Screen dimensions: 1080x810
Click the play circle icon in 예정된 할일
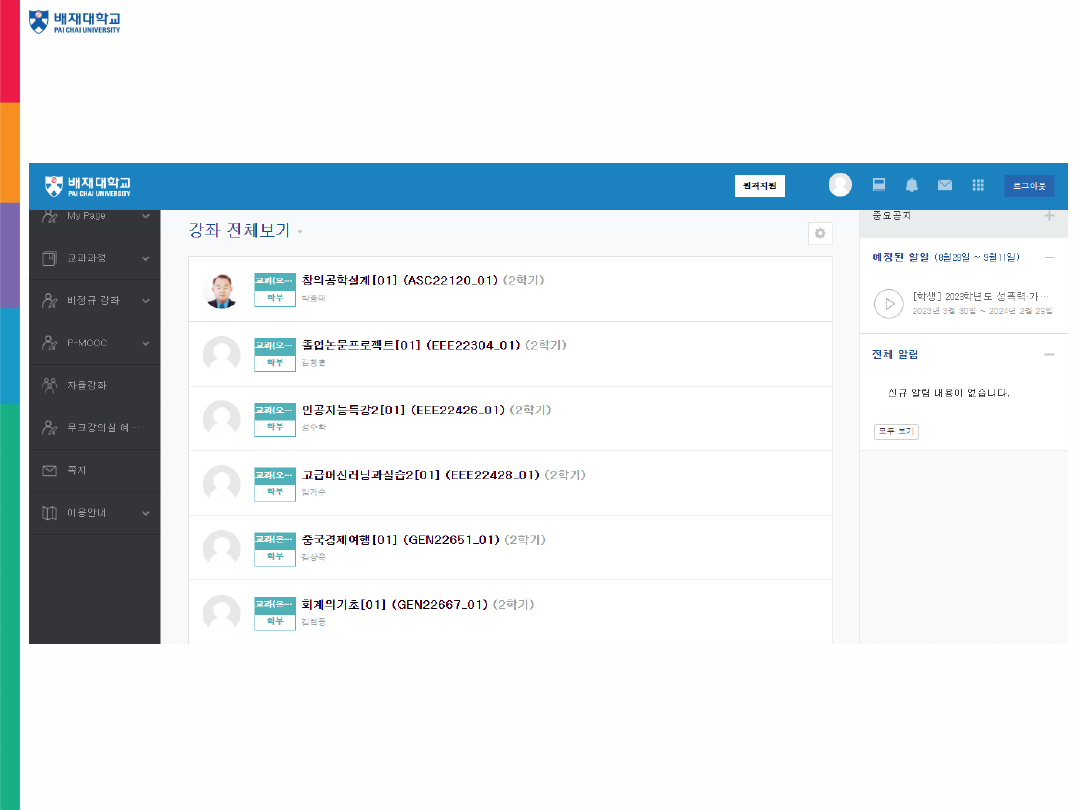888,303
